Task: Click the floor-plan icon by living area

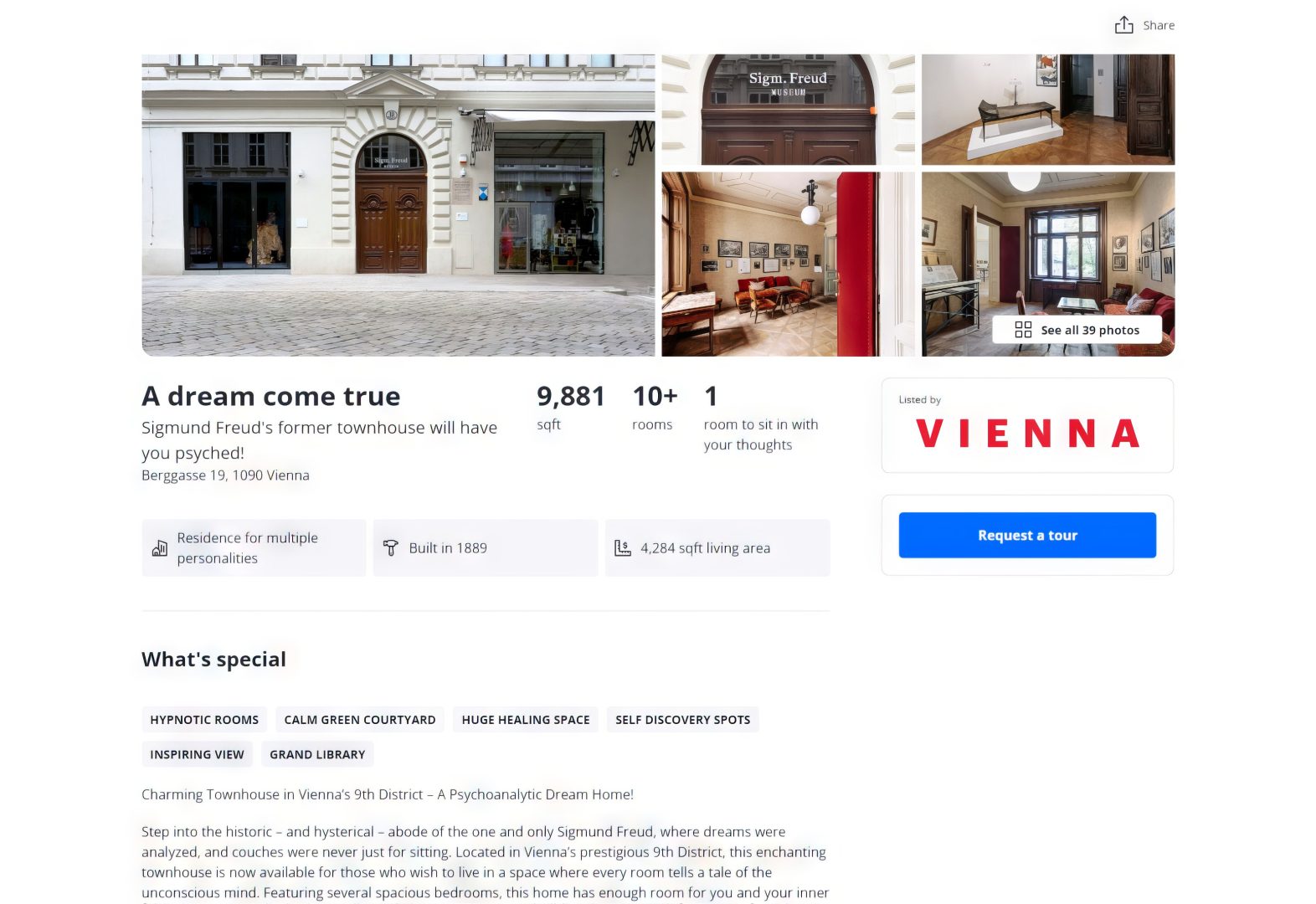Action: coord(622,548)
